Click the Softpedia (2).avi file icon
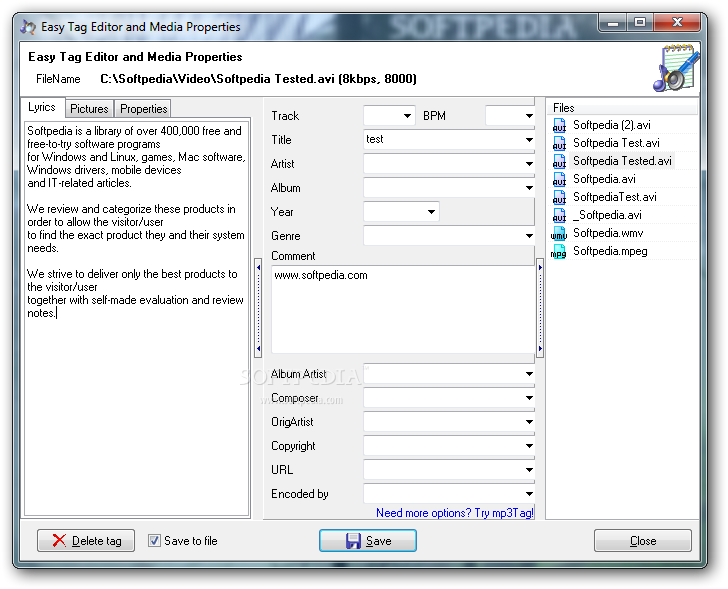Viewport: 728px width, 589px height. (x=559, y=125)
